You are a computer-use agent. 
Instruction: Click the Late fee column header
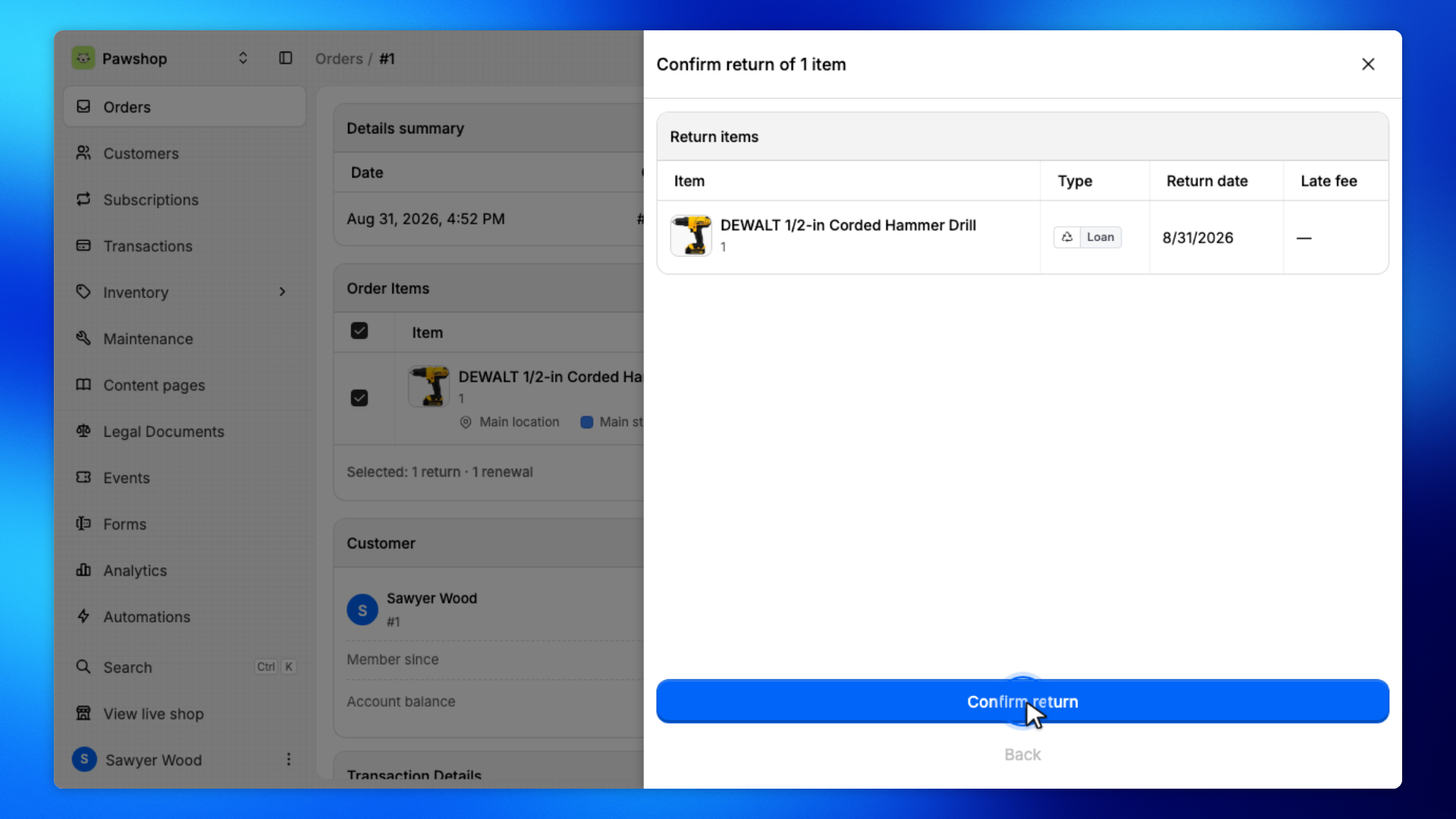pos(1329,180)
